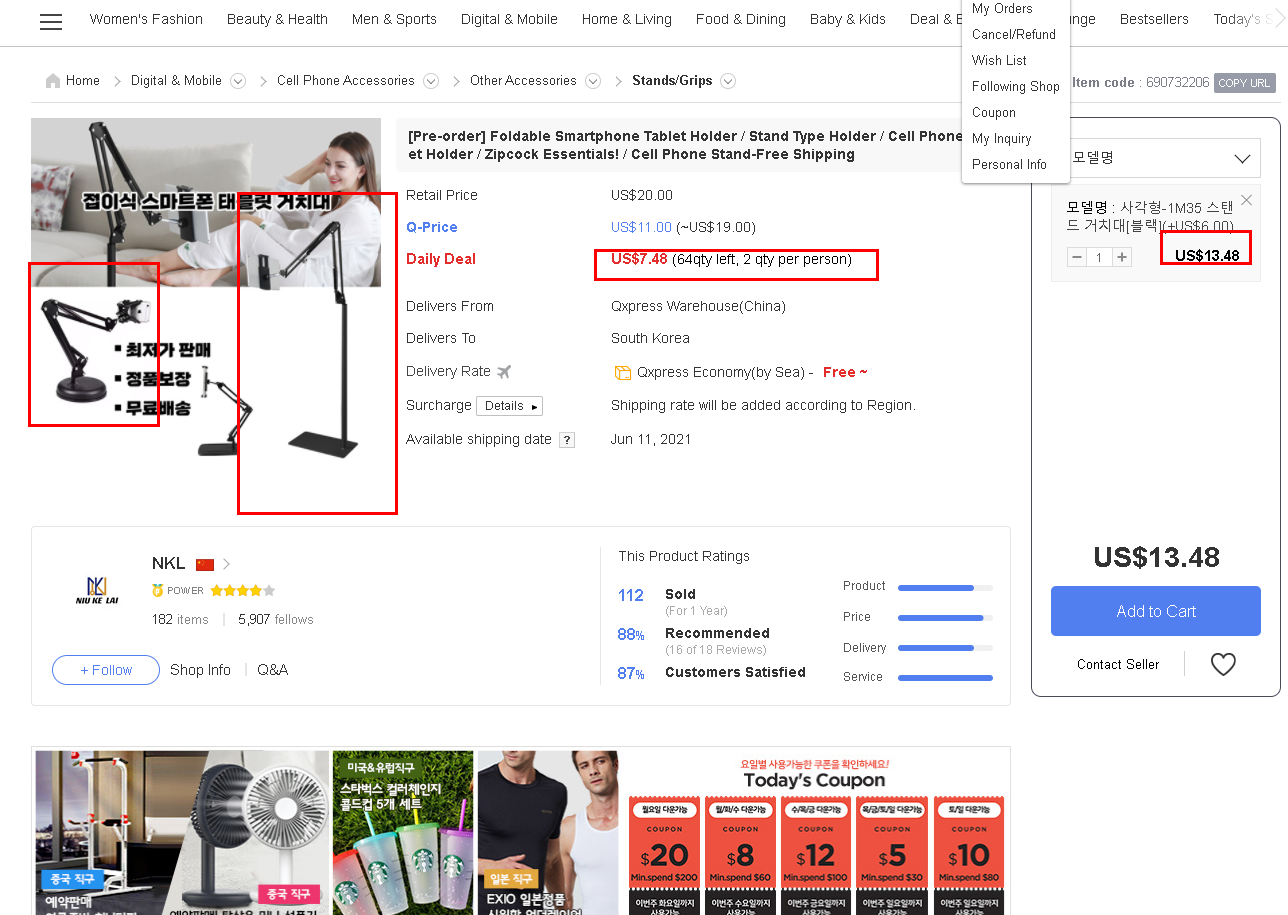Open Digital & Mobile category in top navigation
Image resolution: width=1288 pixels, height=915 pixels.
(x=509, y=19)
